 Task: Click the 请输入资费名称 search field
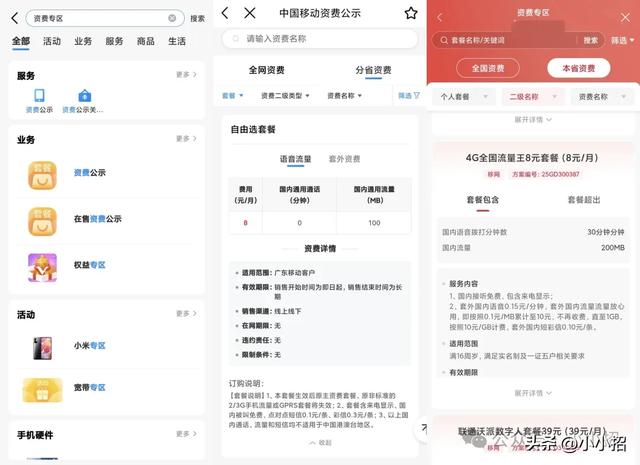coord(320,38)
